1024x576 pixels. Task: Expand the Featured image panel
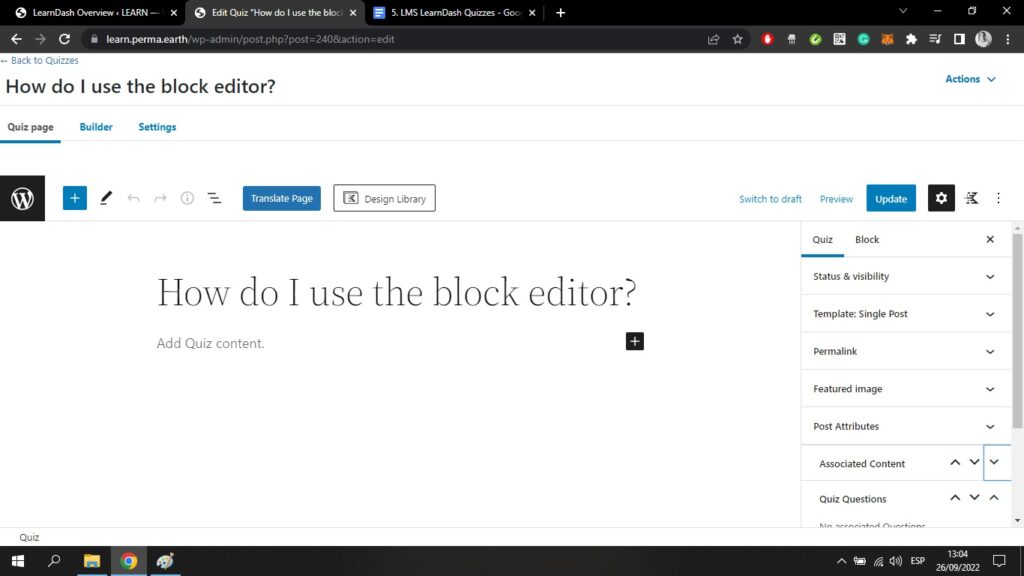coord(905,389)
